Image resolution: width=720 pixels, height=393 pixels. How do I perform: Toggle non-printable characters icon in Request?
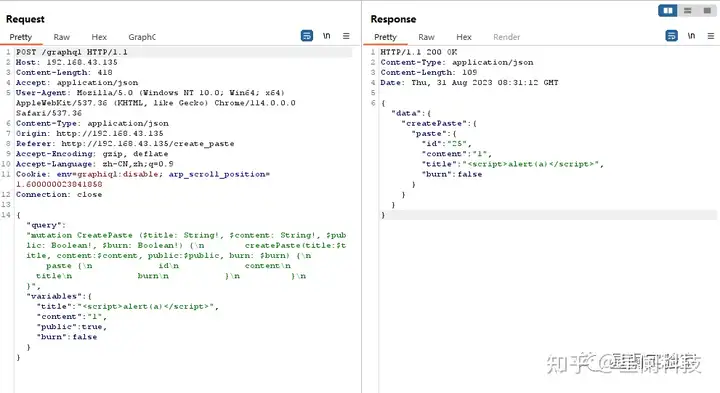(326, 36)
